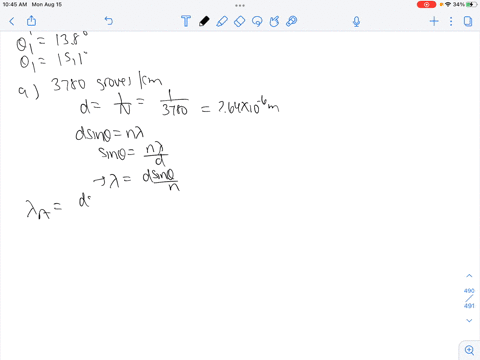The width and height of the screenshot is (480, 360).
Task: Select the Lasso selection tool
Action: pos(257,21)
